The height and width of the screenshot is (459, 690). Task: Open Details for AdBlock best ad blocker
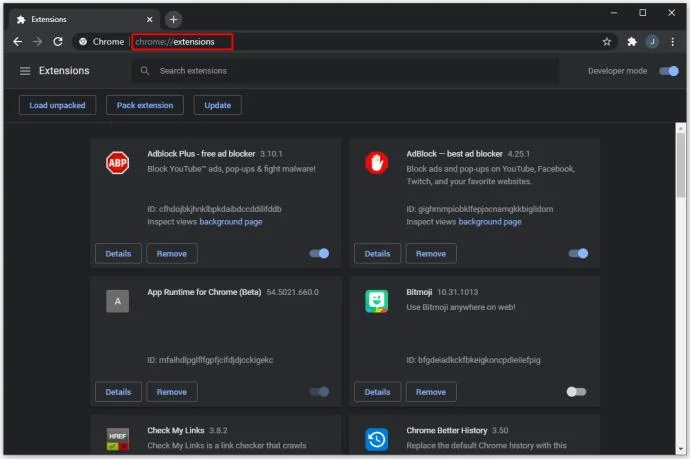point(378,253)
